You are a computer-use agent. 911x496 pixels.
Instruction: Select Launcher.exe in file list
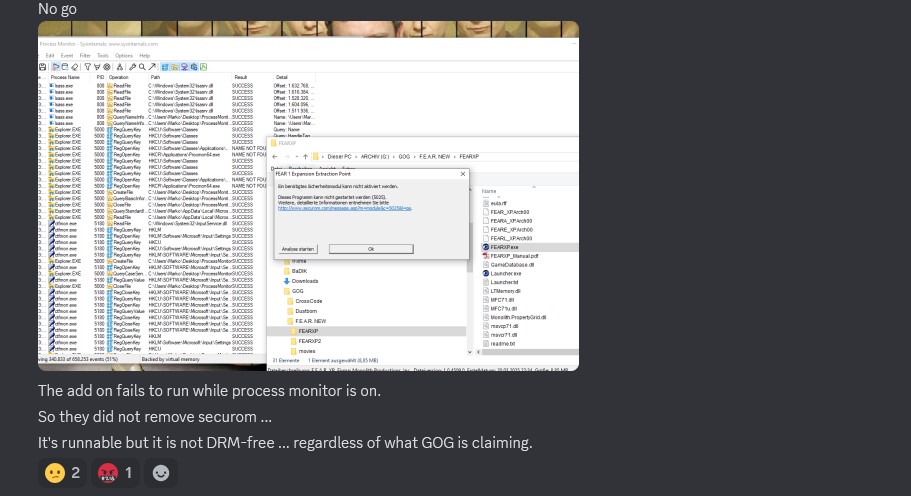point(505,274)
